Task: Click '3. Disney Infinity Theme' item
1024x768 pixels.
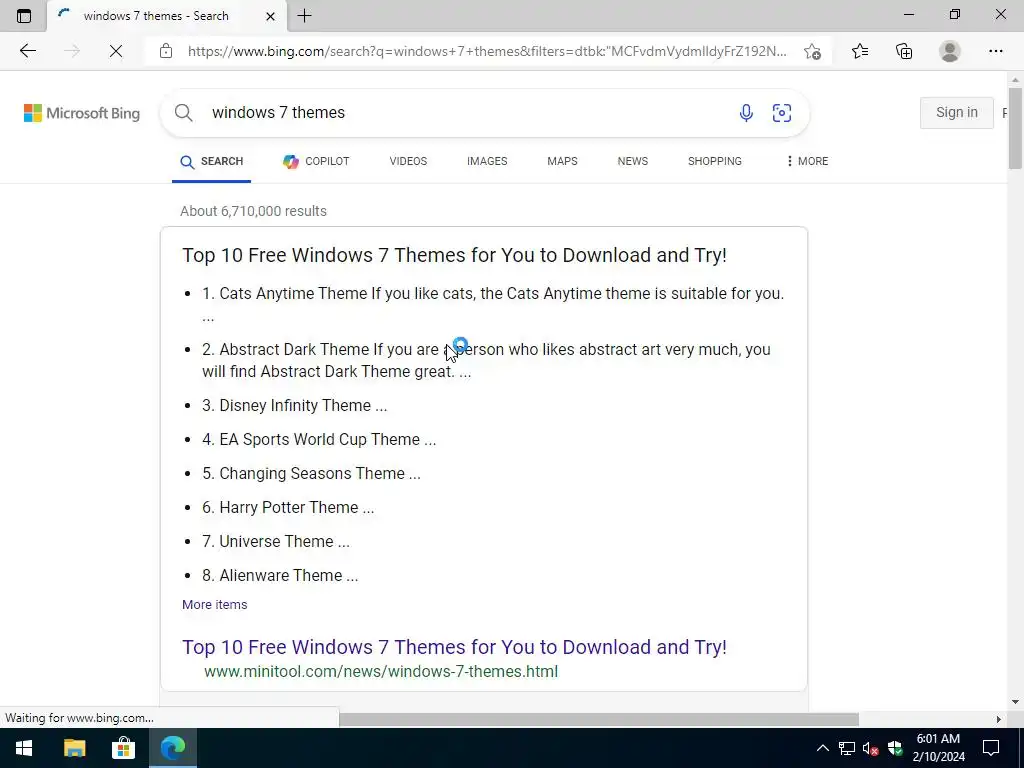Action: 295,406
